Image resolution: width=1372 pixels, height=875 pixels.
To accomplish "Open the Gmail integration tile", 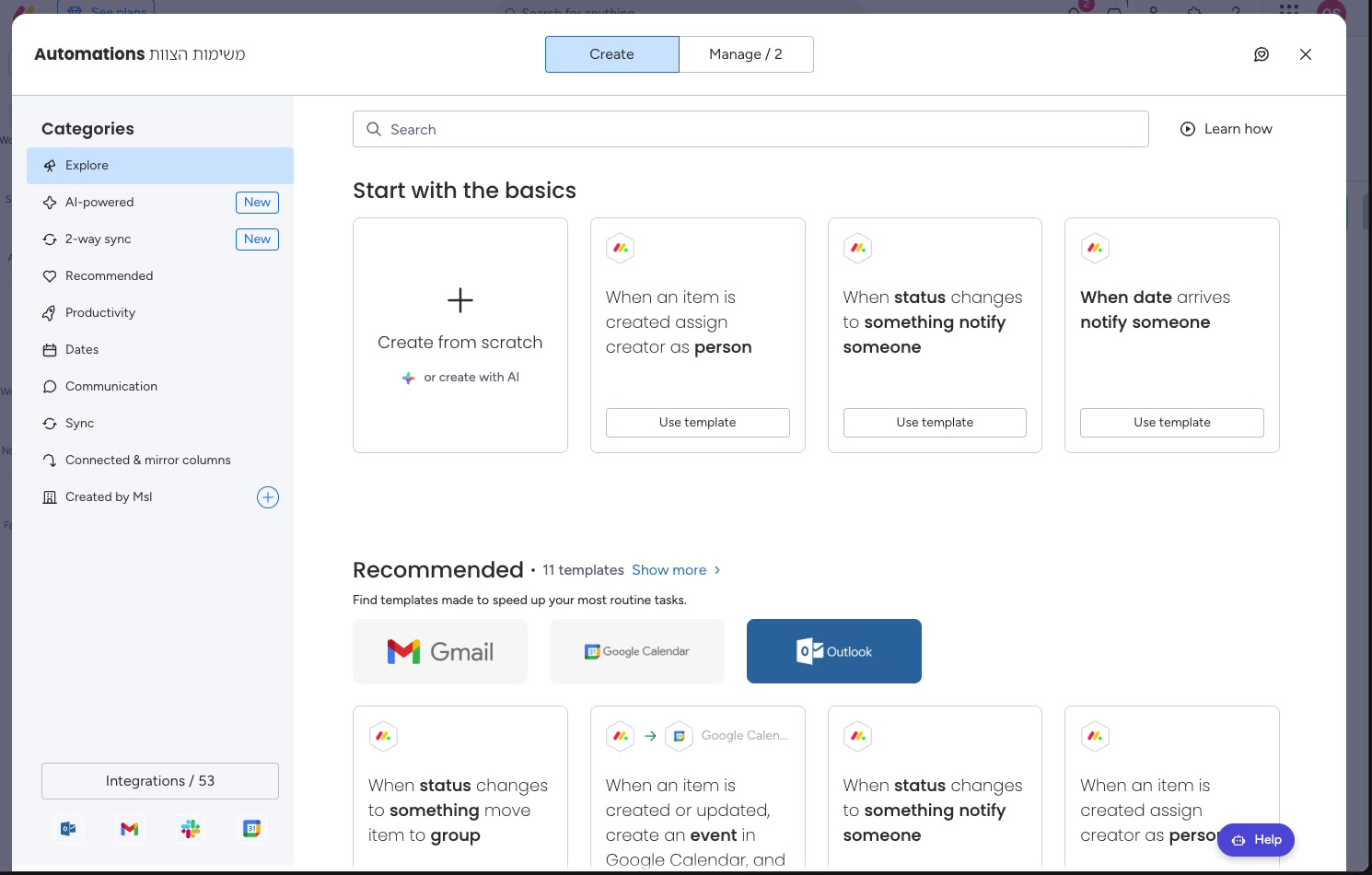I will click(x=440, y=651).
